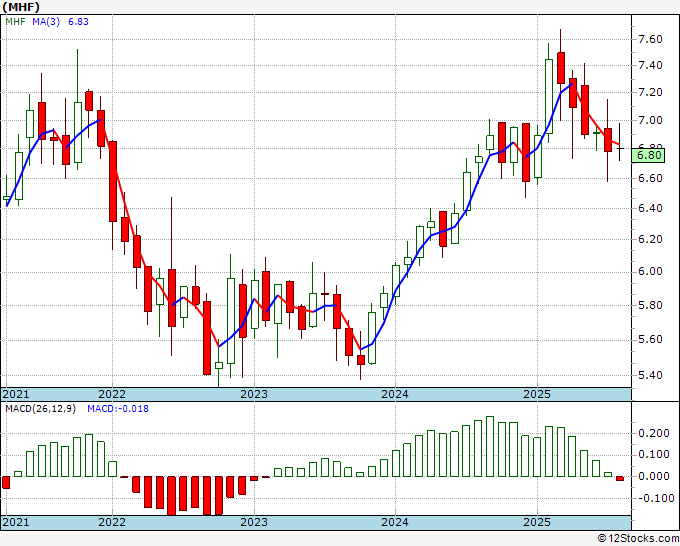The width and height of the screenshot is (680, 546).
Task: Click the 2021 label on MACD panel axis
Action: [x=16, y=522]
